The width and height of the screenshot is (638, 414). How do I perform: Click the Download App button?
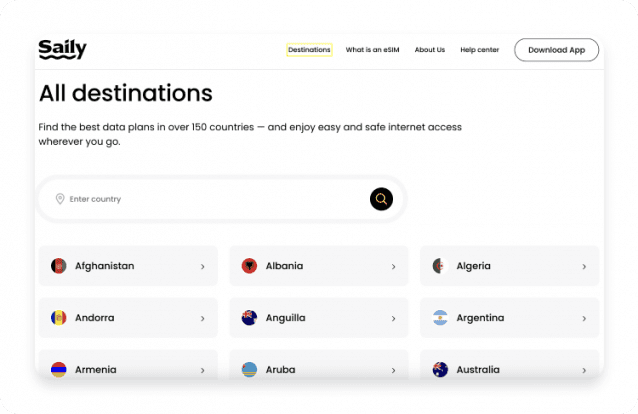[x=556, y=50]
